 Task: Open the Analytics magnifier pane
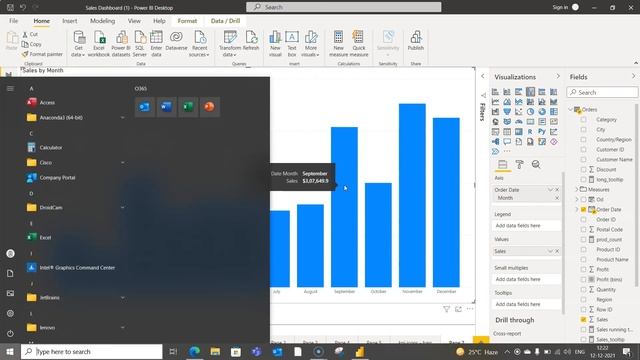536,164
